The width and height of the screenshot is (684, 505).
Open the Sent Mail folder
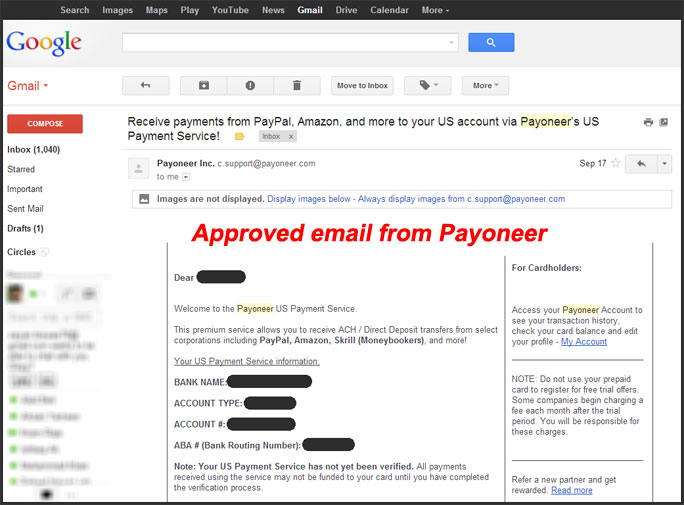pos(25,209)
